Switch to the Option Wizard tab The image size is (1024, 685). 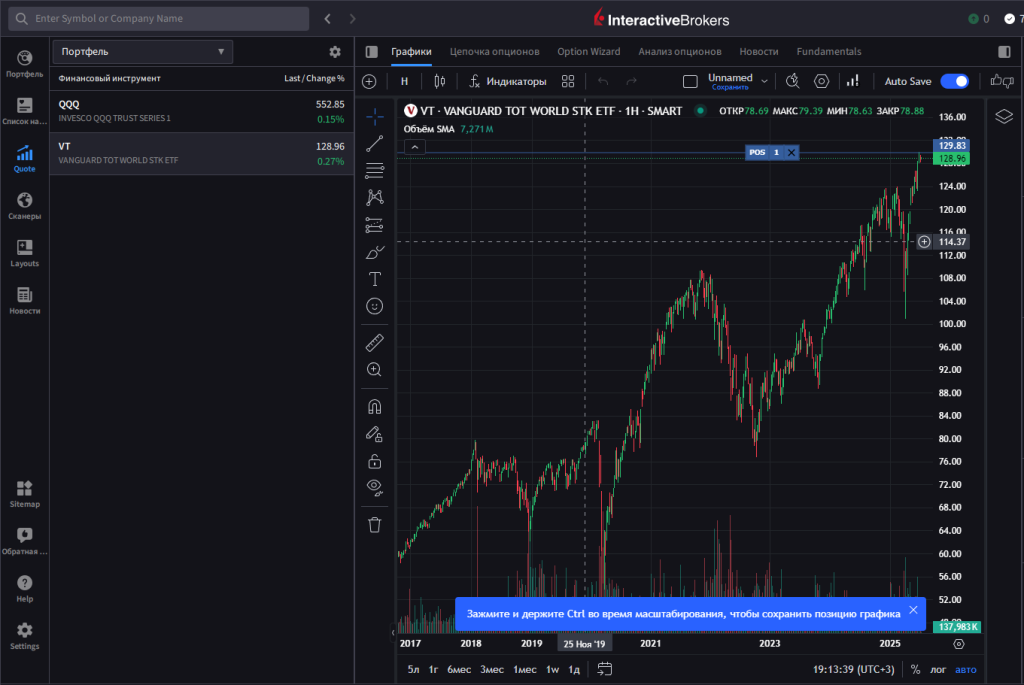click(x=588, y=51)
